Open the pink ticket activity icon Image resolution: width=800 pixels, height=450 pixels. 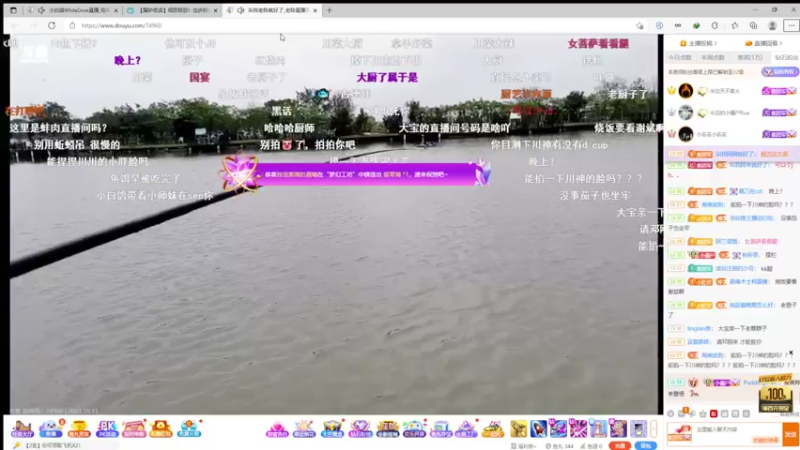[x=134, y=429]
